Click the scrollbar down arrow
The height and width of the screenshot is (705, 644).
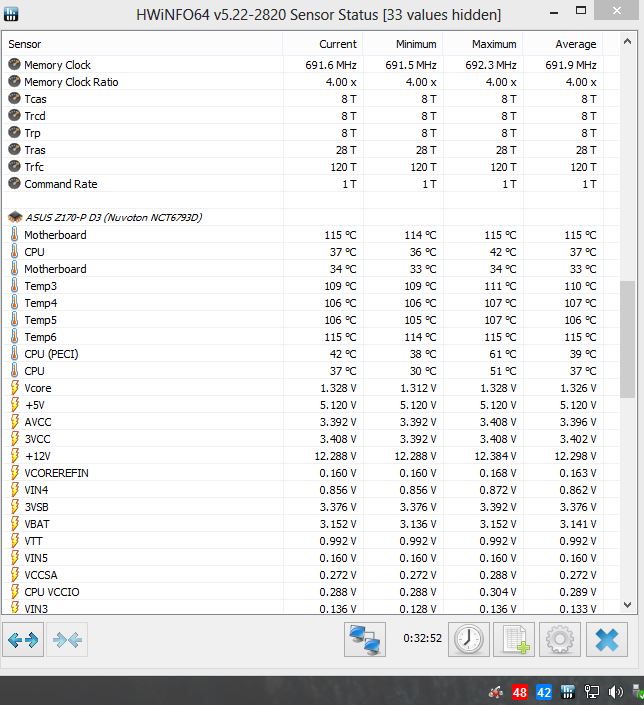point(627,605)
